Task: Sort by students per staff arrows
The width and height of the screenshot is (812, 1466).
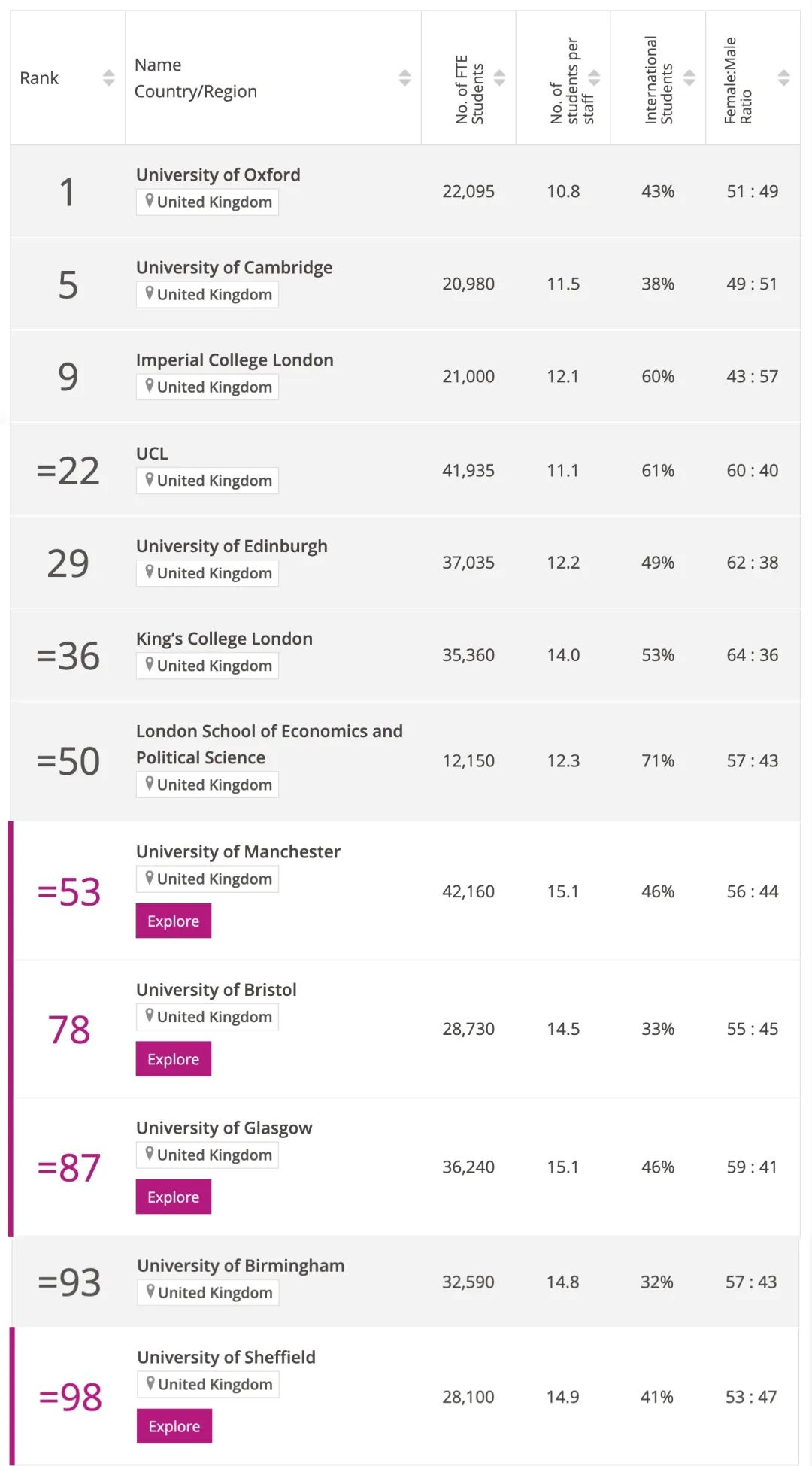Action: pyautogui.click(x=594, y=77)
